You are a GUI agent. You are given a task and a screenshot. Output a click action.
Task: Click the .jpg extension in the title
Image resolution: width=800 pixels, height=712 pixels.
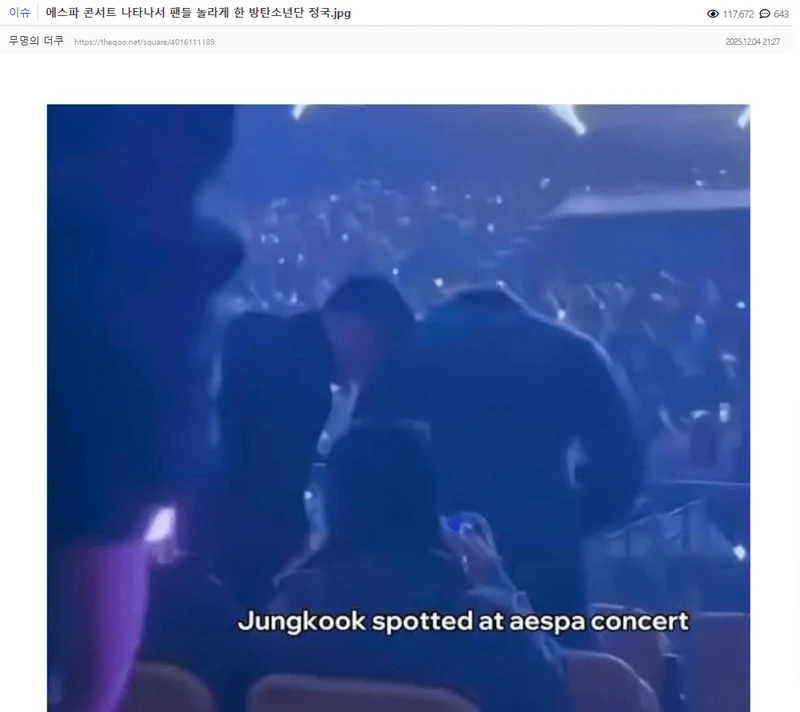(341, 13)
